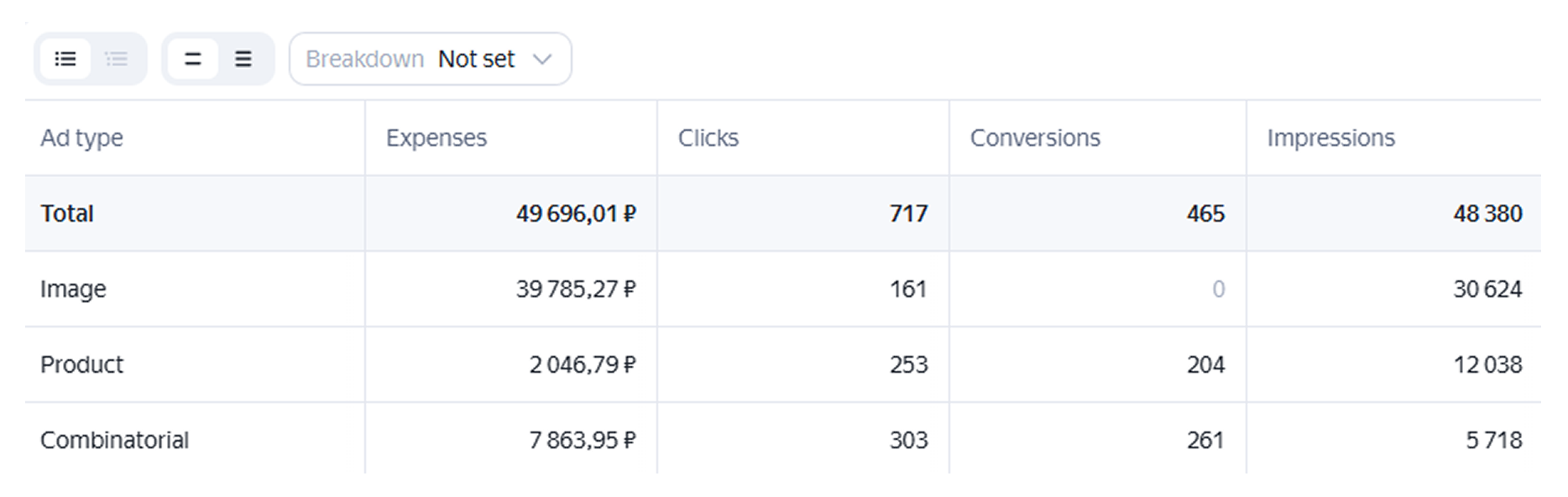The width and height of the screenshot is (1568, 497).
Task: Select the Total row label
Action: click(x=67, y=213)
